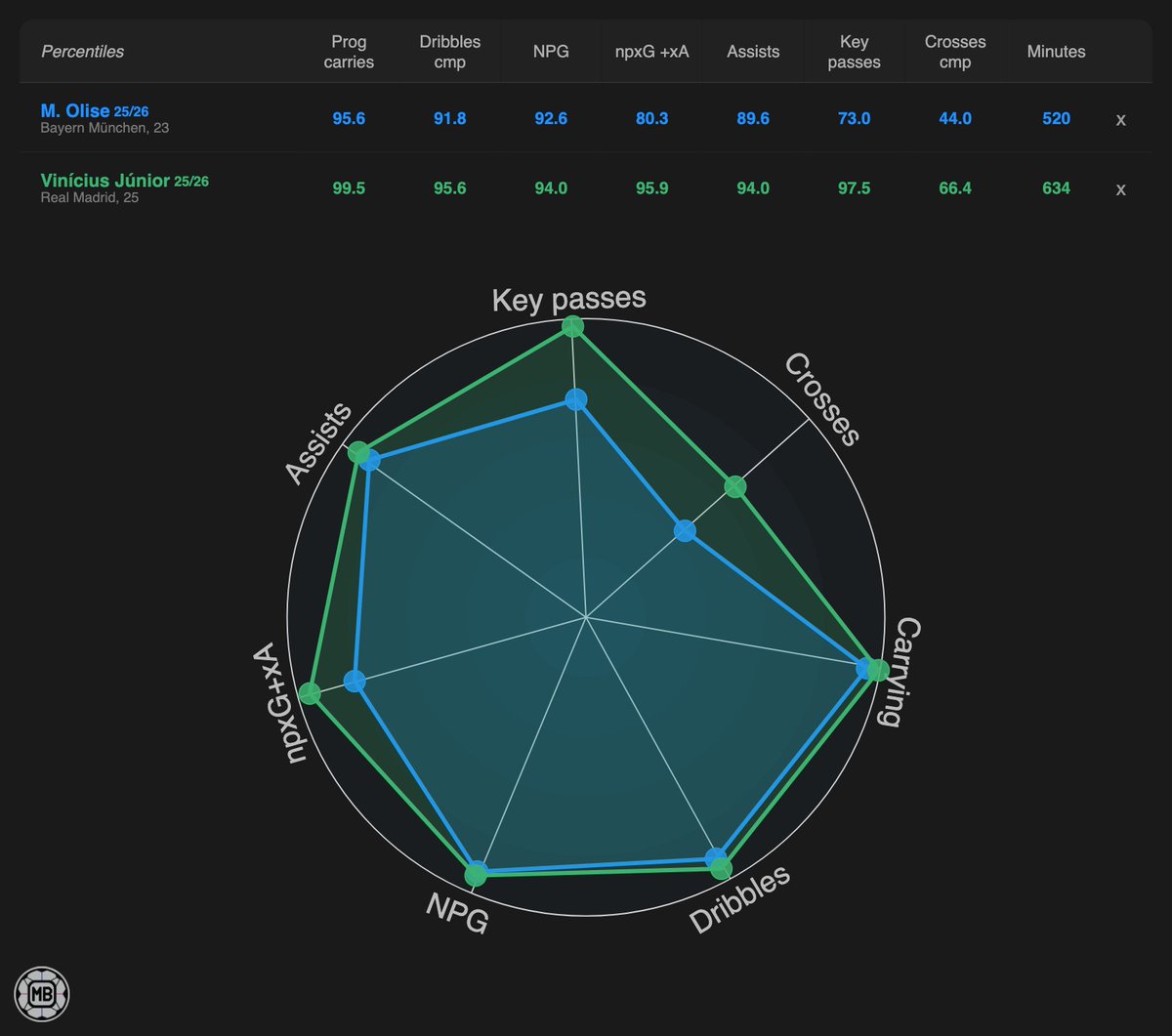Select Vinícius' Minutes value 634
This screenshot has height=1036, width=1172.
1056,187
